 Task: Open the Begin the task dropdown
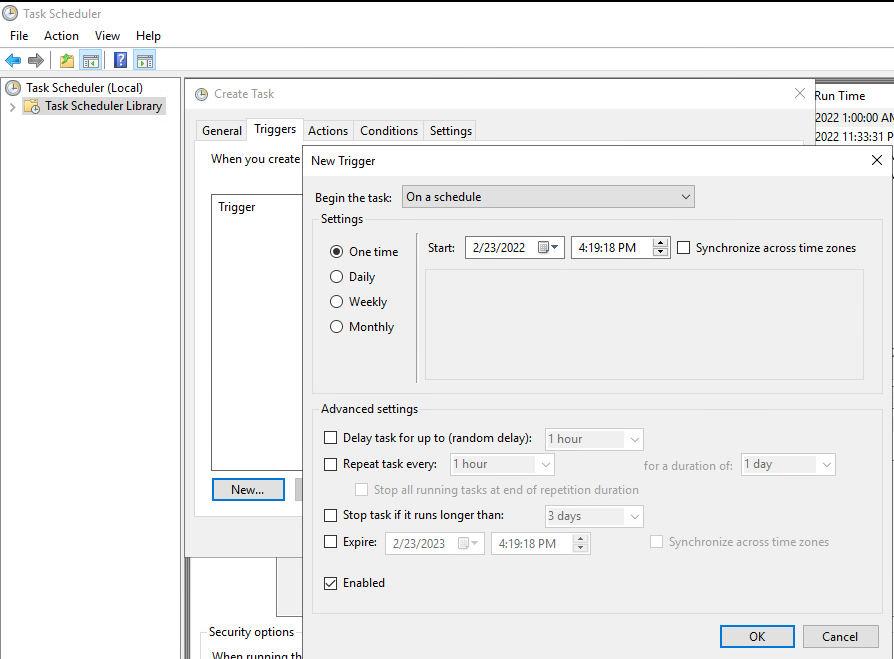(x=548, y=197)
